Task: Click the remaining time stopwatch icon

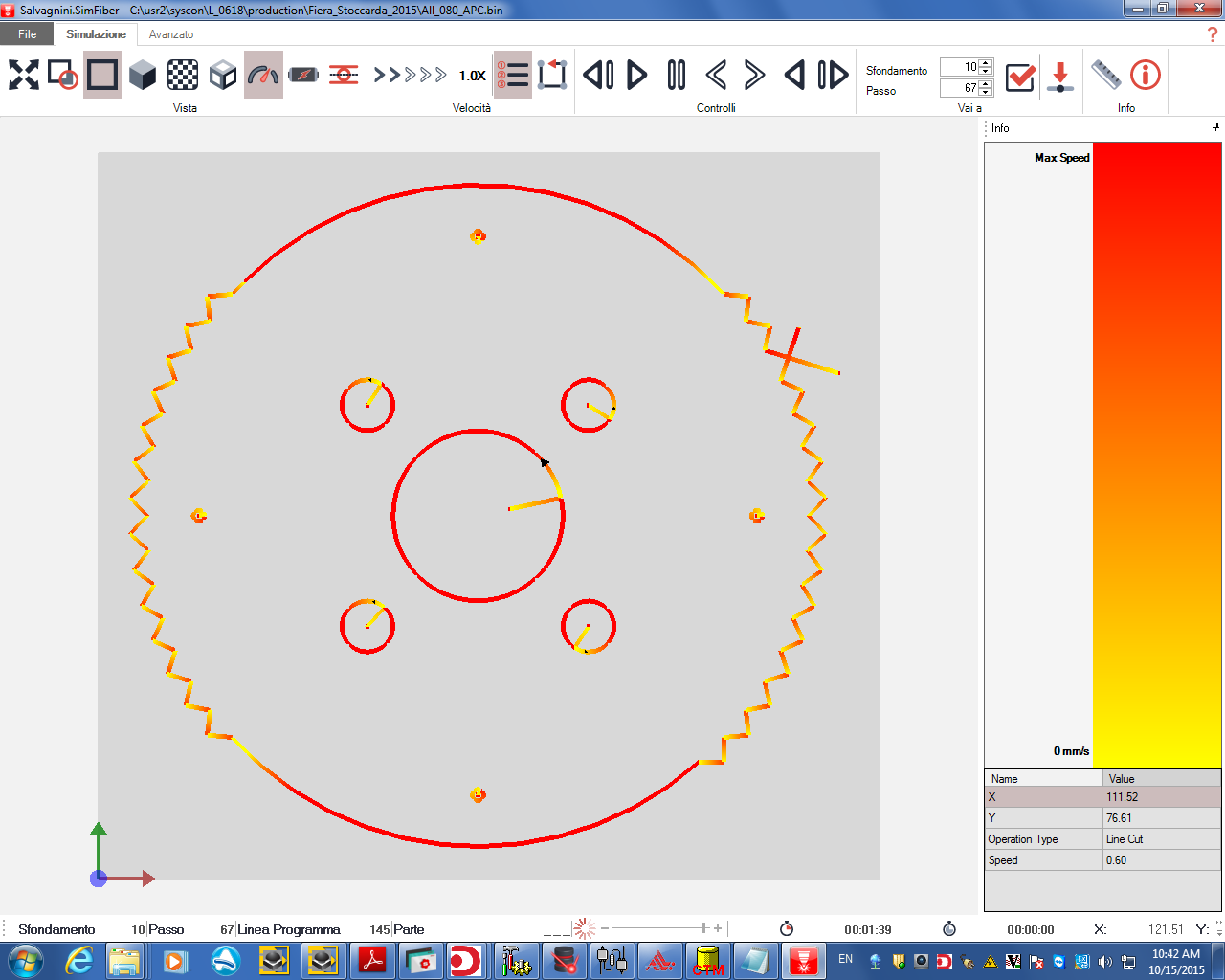Action: coord(949,928)
